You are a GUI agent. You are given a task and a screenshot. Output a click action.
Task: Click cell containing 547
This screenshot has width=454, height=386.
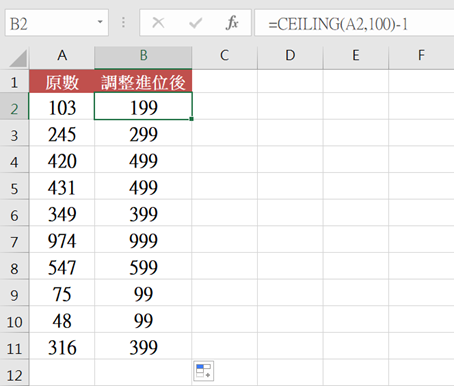(62, 267)
